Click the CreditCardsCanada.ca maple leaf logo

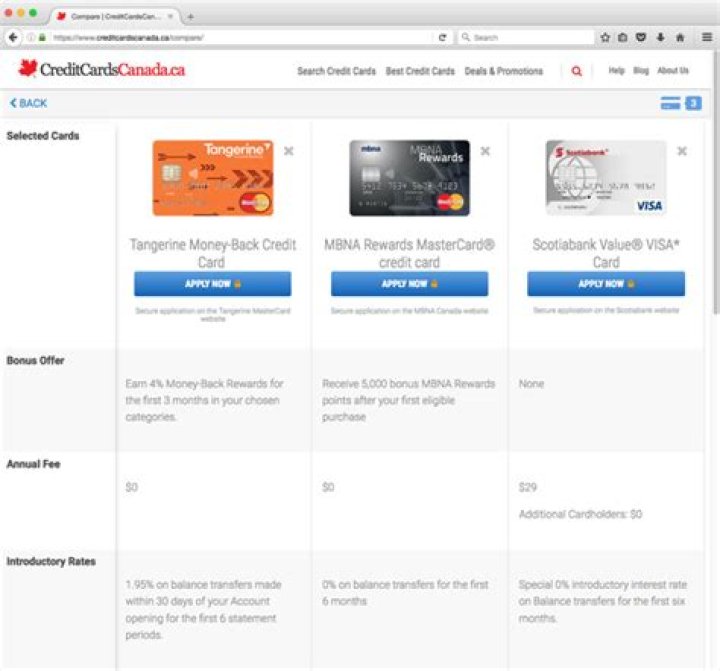tap(101, 69)
